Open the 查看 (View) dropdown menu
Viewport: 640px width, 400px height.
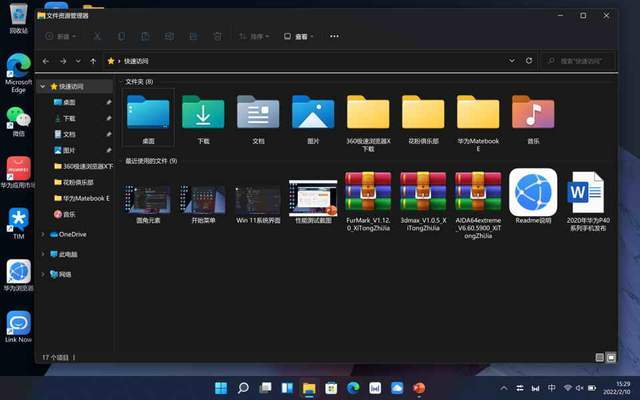[298, 37]
